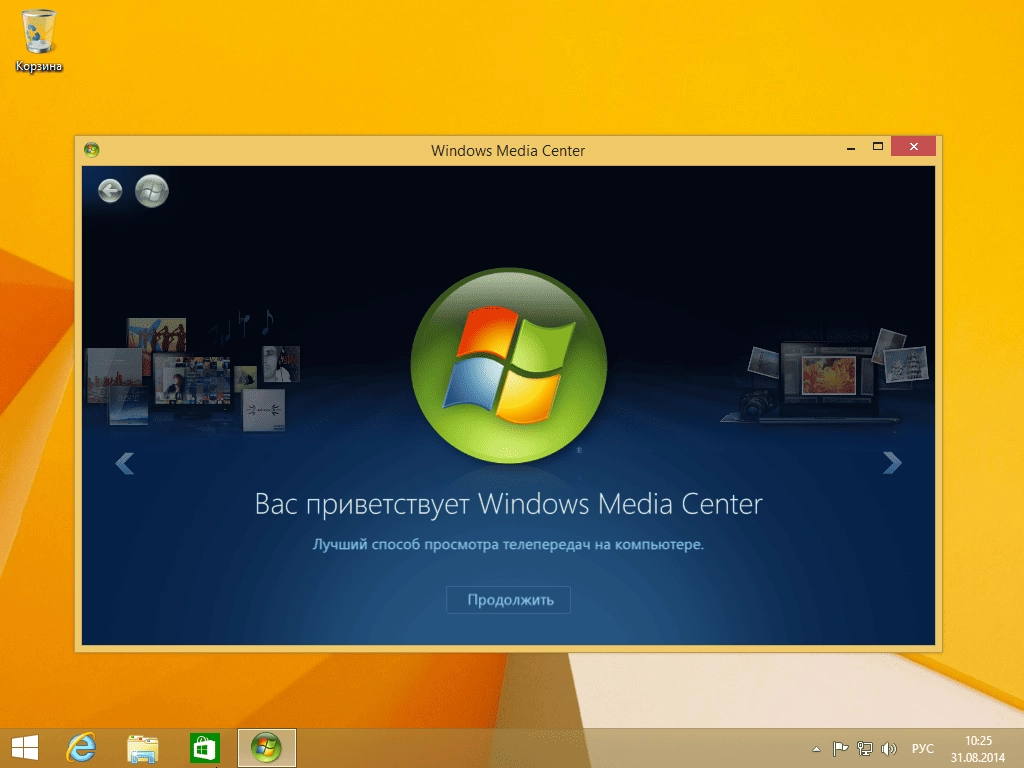The width and height of the screenshot is (1024, 768).
Task: Select the music albums collage thumbnail
Action: click(193, 372)
